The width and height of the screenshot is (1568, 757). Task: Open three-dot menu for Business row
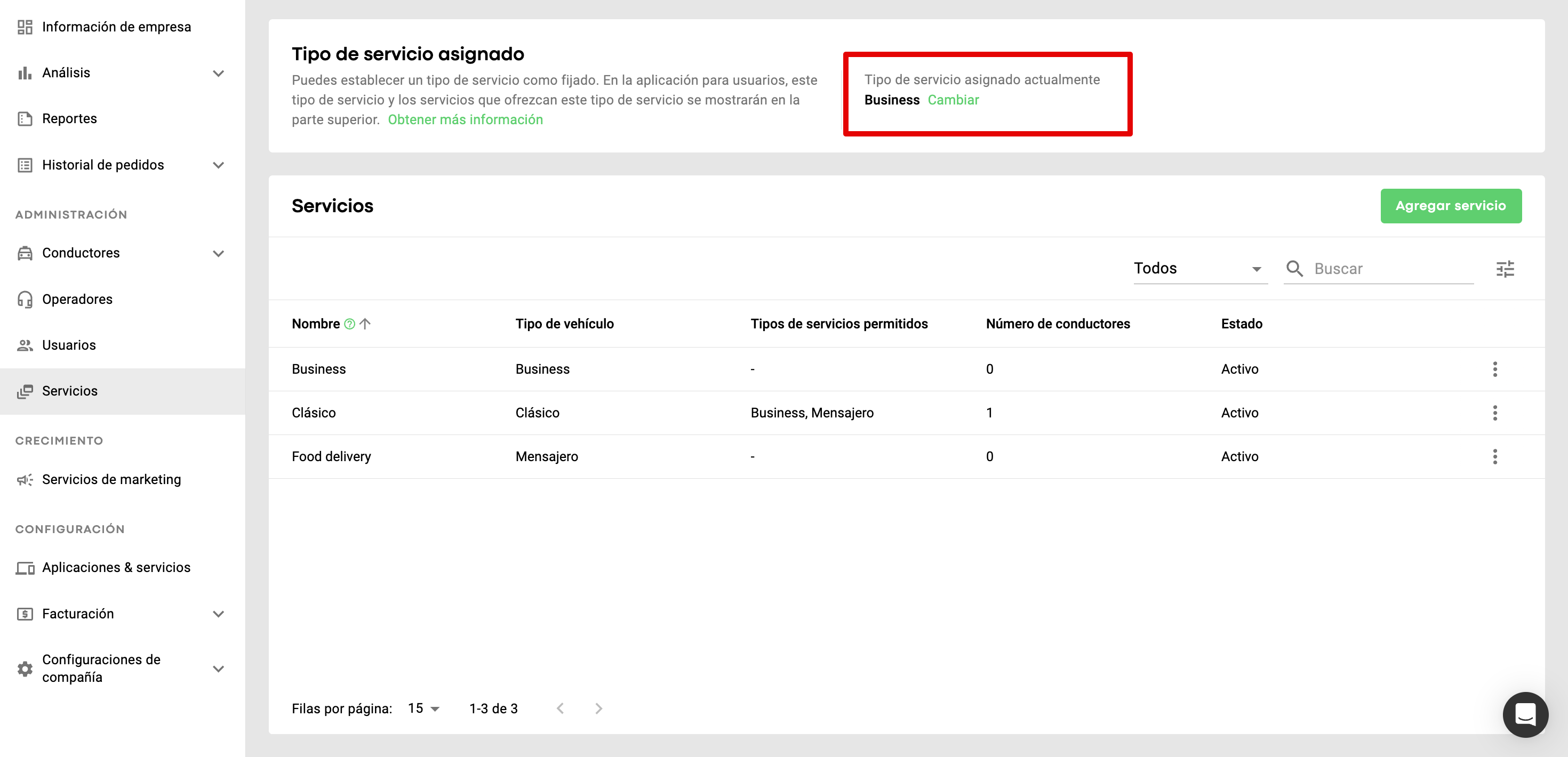pyautogui.click(x=1494, y=369)
